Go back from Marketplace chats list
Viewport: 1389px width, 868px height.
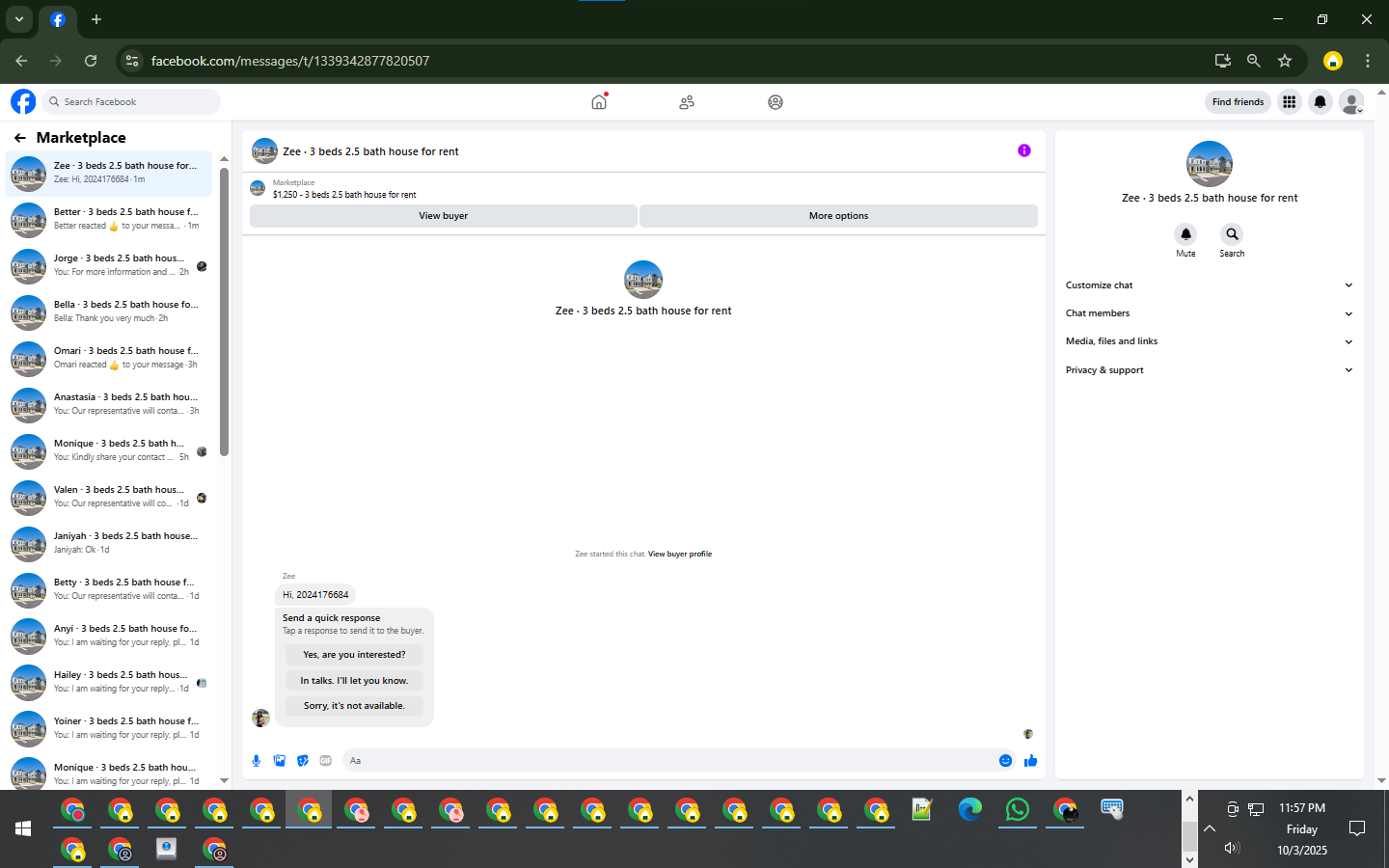tap(20, 138)
